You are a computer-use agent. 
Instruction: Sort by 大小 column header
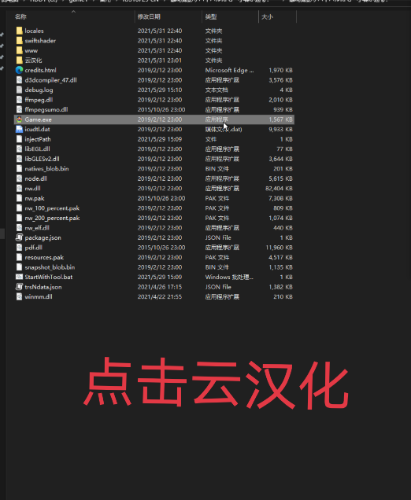267,17
